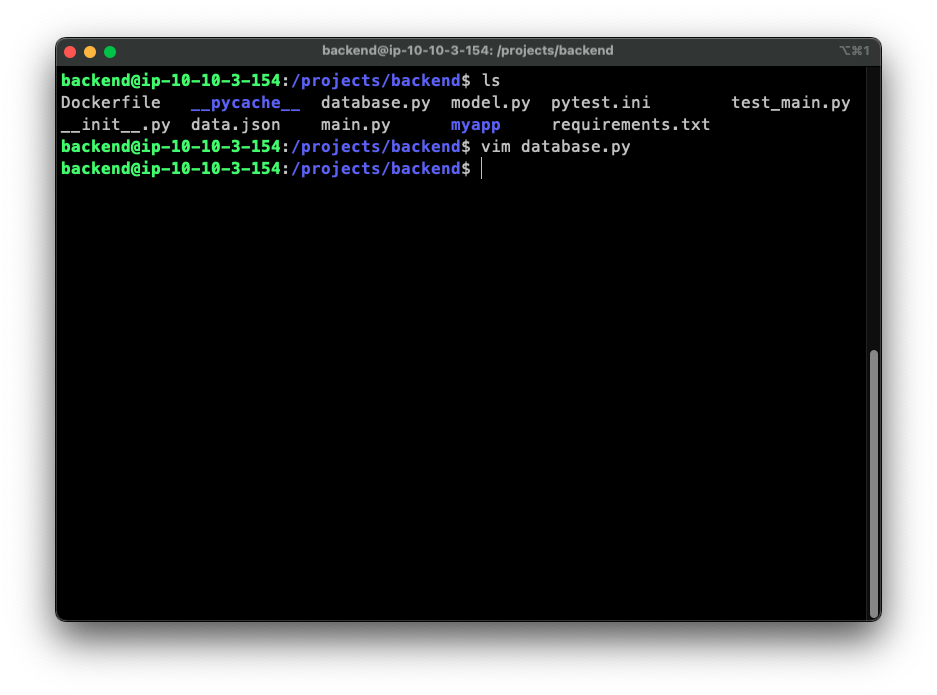
Task: Select data.json in the listing
Action: click(235, 125)
